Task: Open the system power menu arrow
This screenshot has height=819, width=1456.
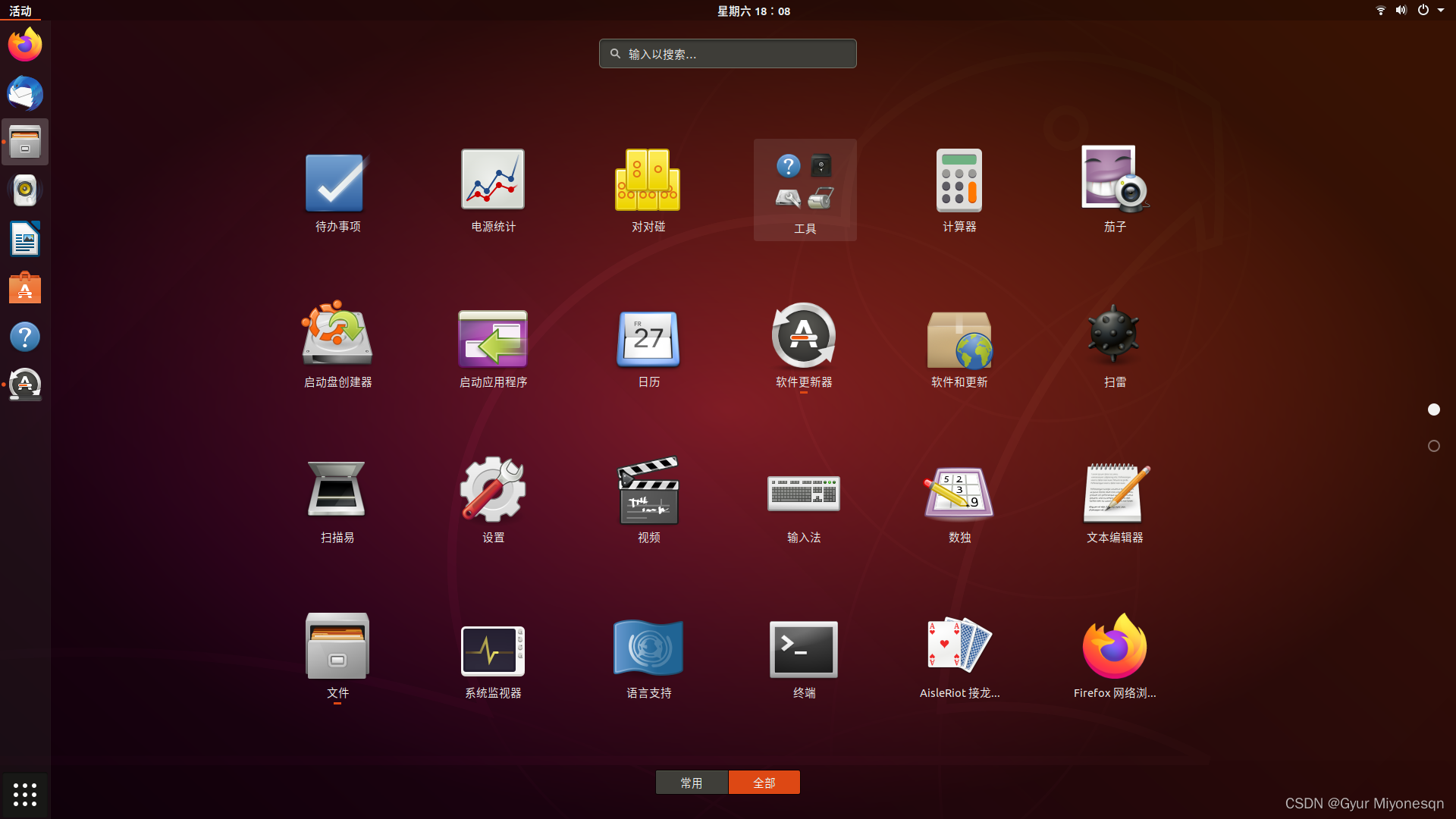Action: [x=1441, y=11]
